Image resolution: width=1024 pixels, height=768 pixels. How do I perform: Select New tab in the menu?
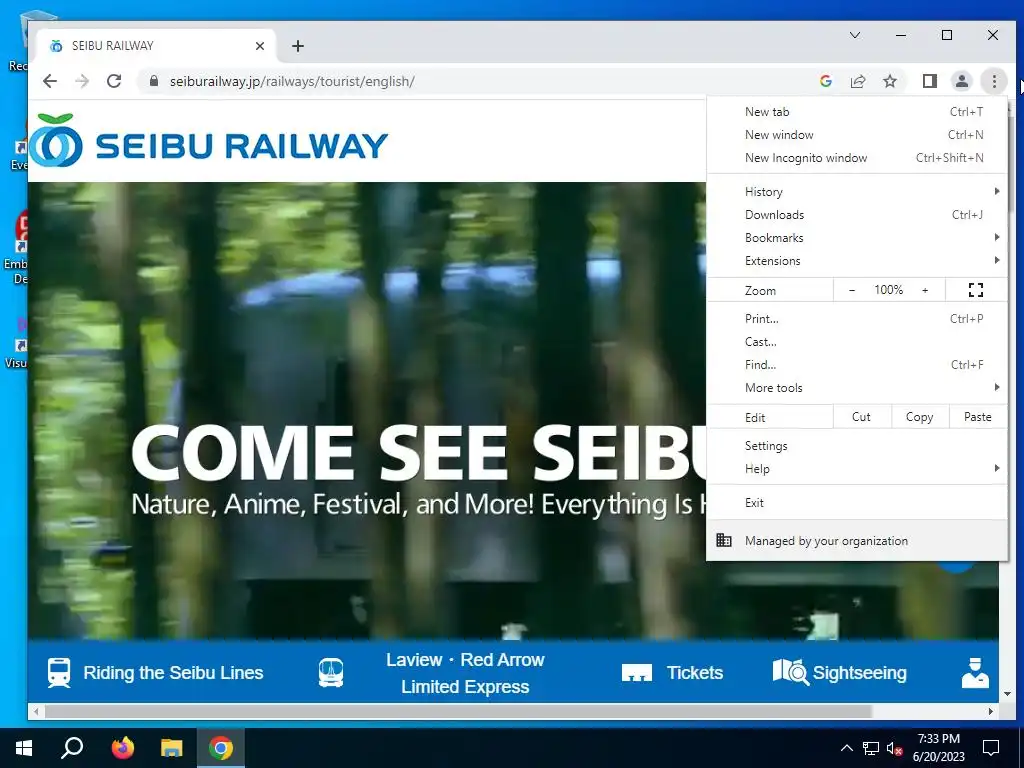[857, 112]
